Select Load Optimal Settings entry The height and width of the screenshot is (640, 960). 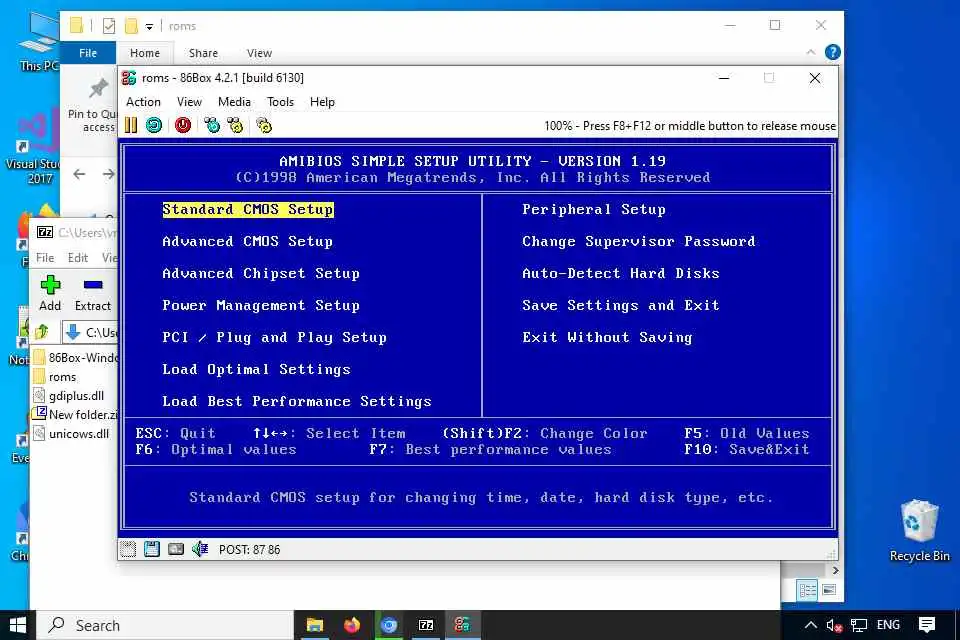pyautogui.click(x=257, y=369)
